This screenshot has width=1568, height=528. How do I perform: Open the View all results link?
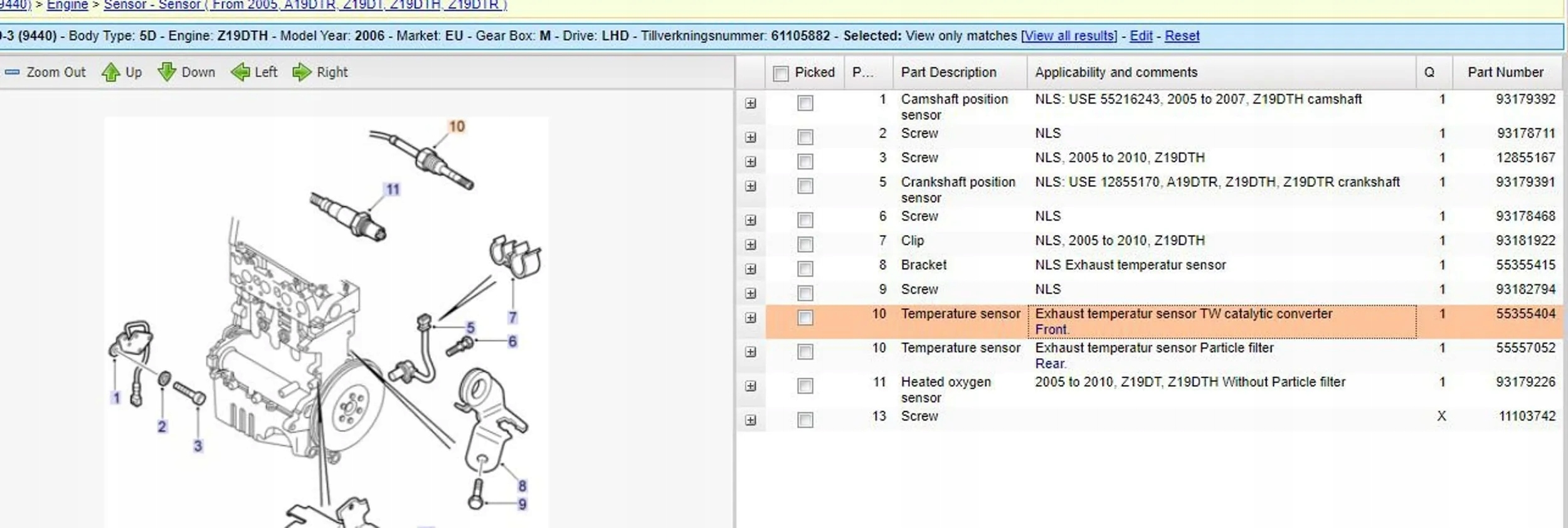1069,36
